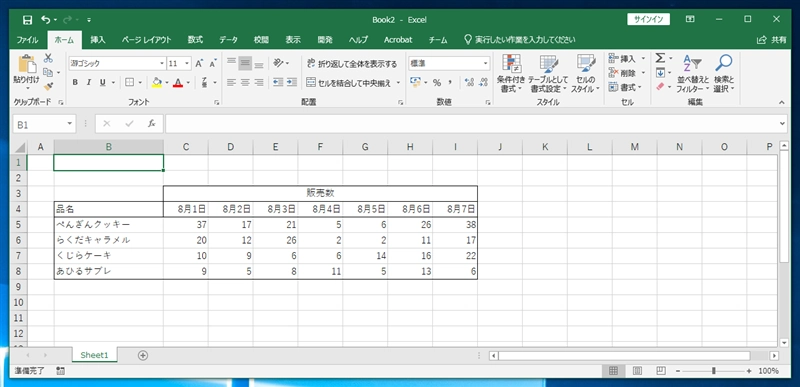Screen dimensions: 800x387
Task: Open Sort and Filter menu
Action: pyautogui.click(x=693, y=73)
